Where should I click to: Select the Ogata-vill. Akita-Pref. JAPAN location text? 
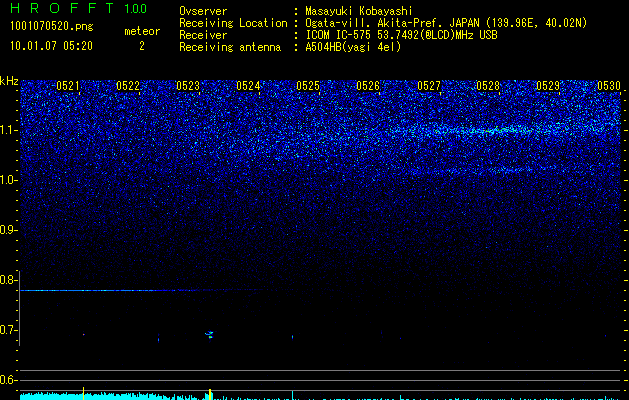(446, 23)
